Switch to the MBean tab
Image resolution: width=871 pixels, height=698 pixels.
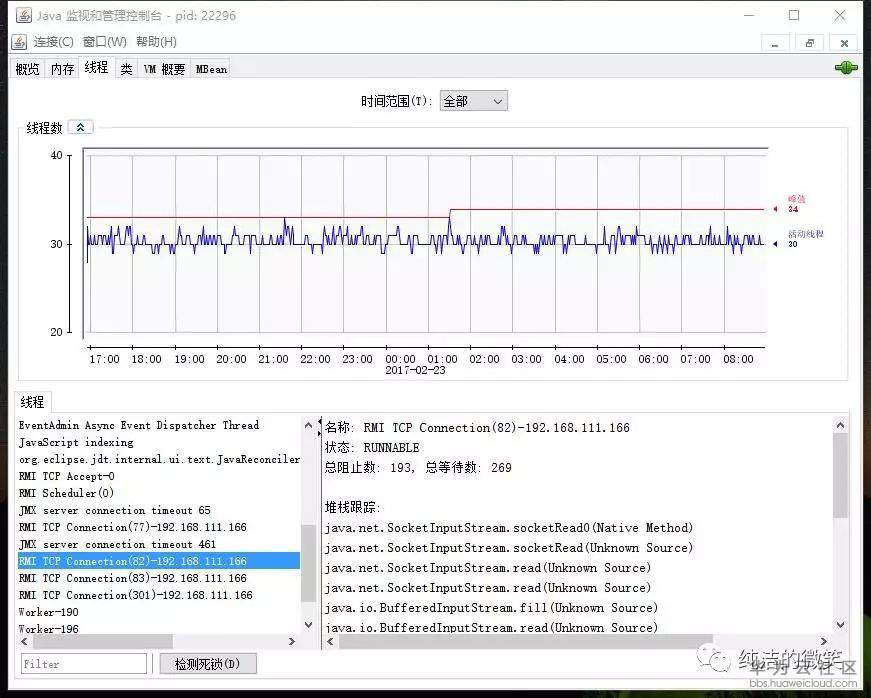pos(211,69)
